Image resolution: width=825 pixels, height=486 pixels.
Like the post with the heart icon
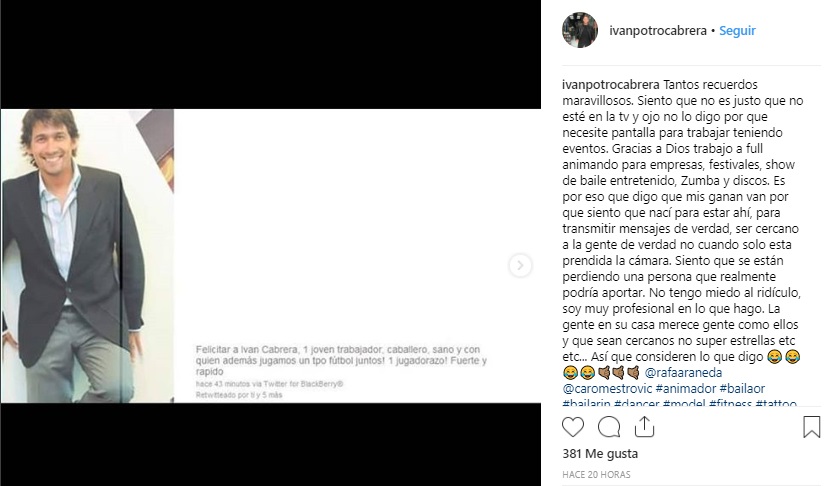point(572,427)
